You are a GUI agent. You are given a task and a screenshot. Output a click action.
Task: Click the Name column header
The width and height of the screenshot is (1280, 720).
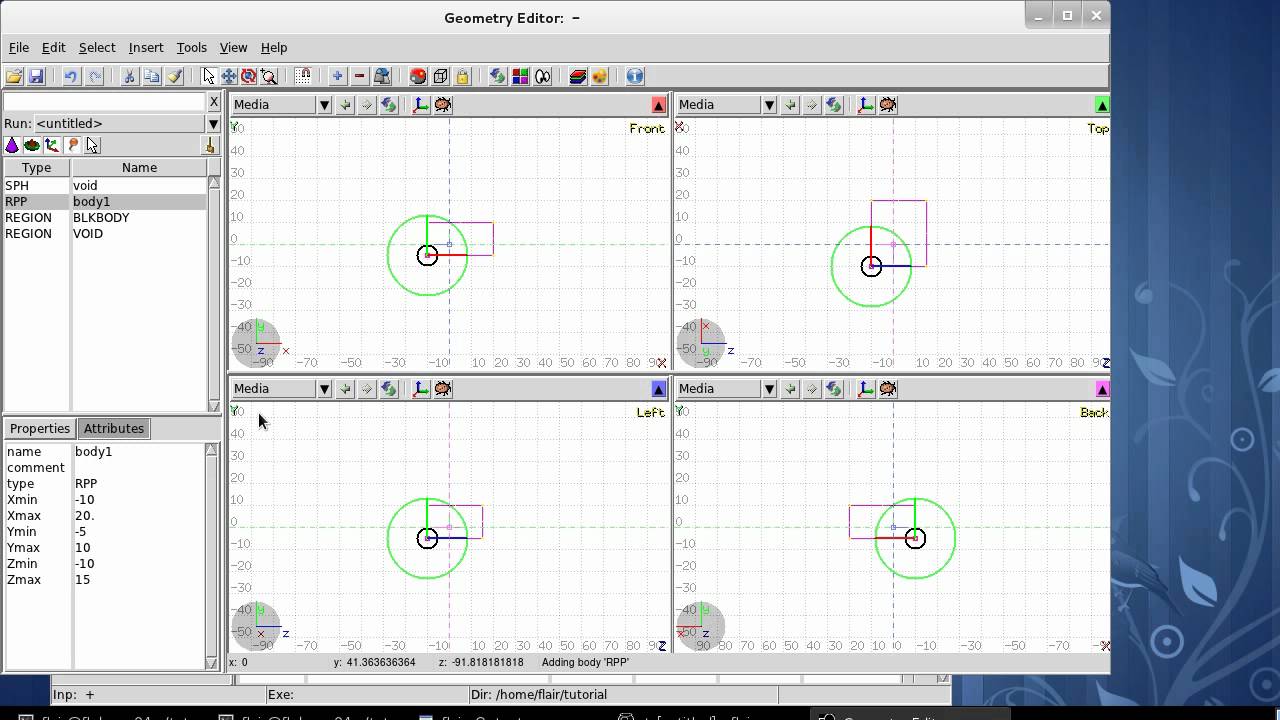139,167
